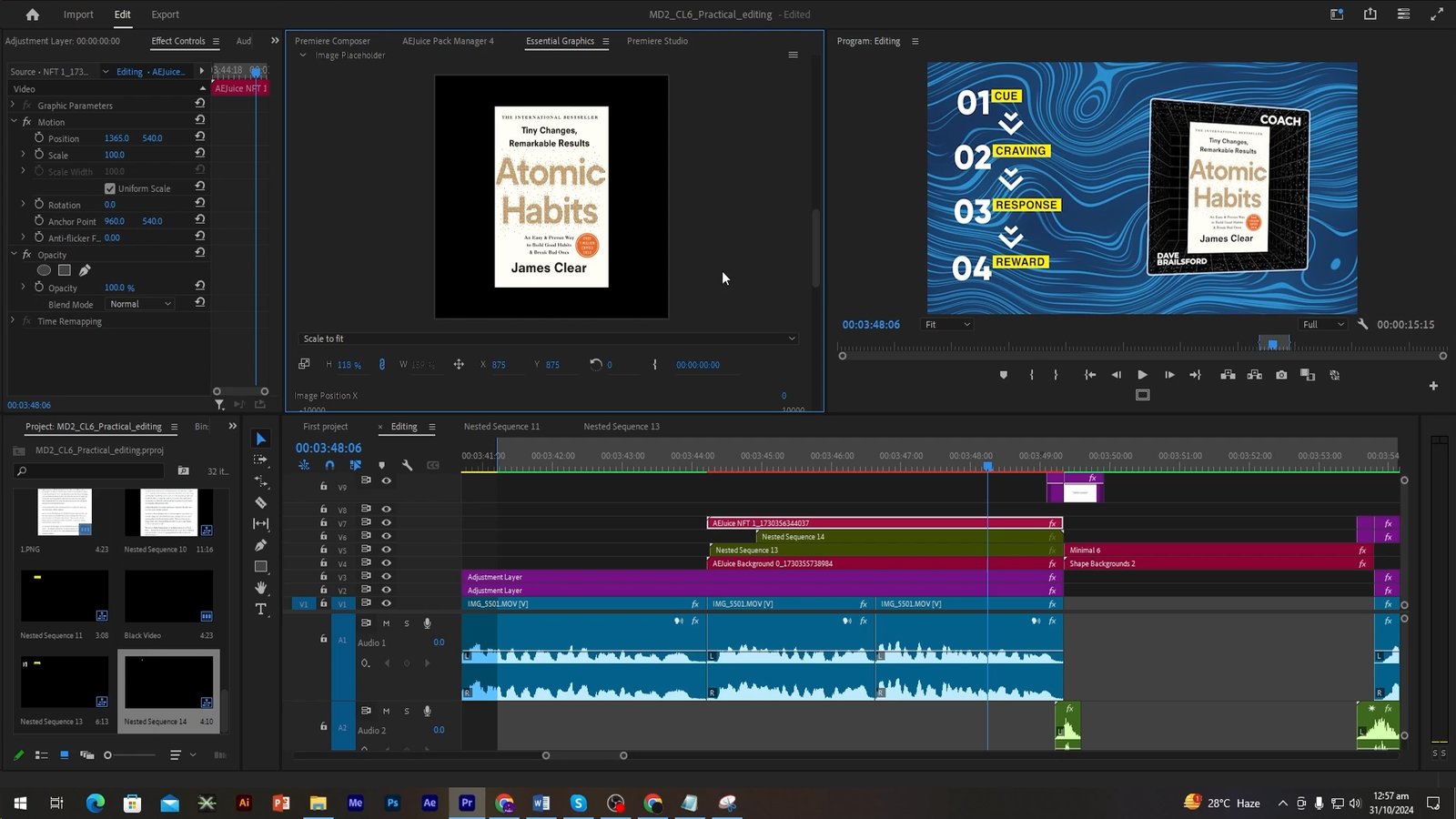Click the Program monitor playhead scrubber
Viewport: 1456px width, 819px height.
(1272, 344)
